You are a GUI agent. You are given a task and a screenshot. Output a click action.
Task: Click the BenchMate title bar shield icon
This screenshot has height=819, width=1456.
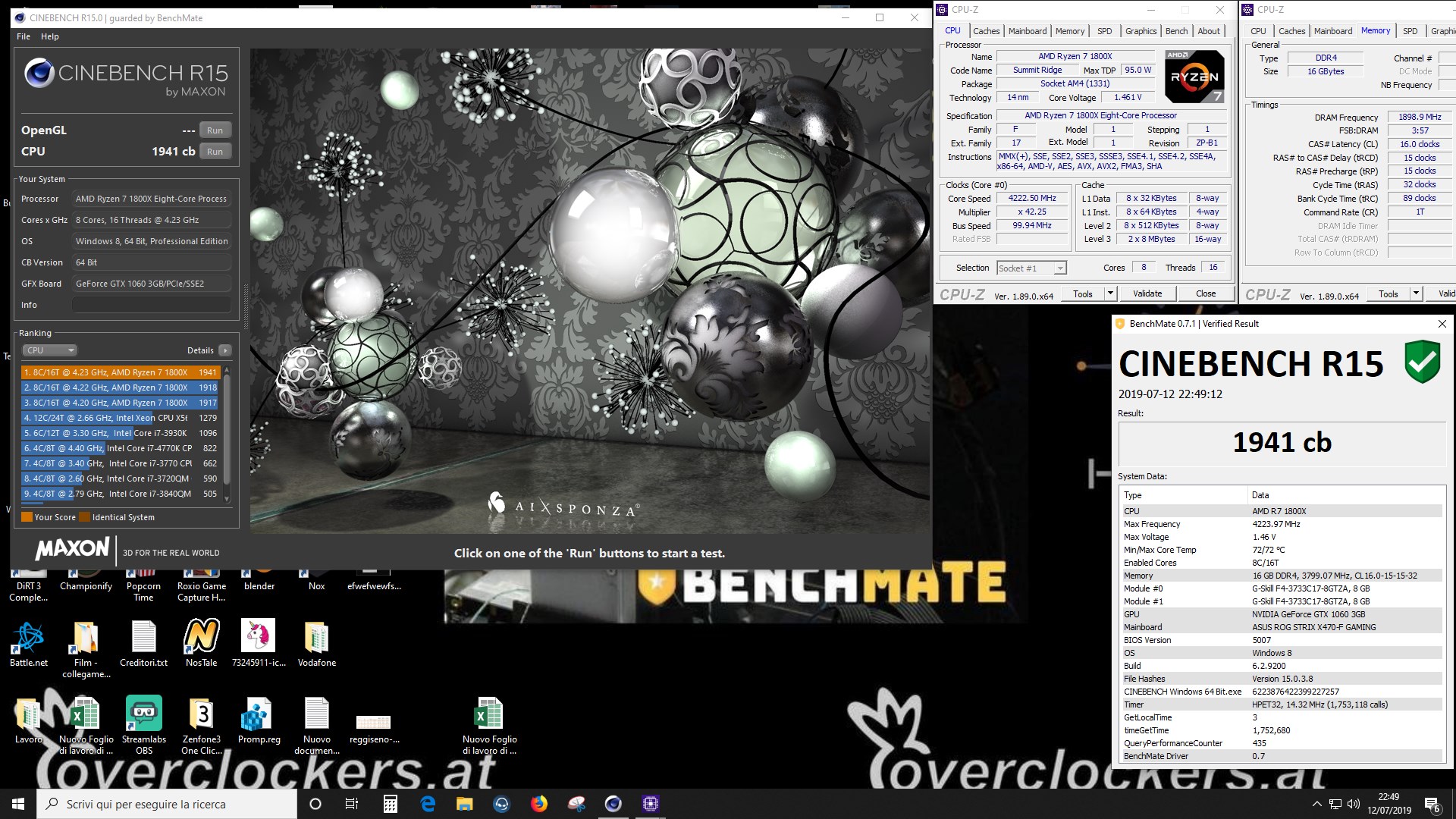[1119, 324]
